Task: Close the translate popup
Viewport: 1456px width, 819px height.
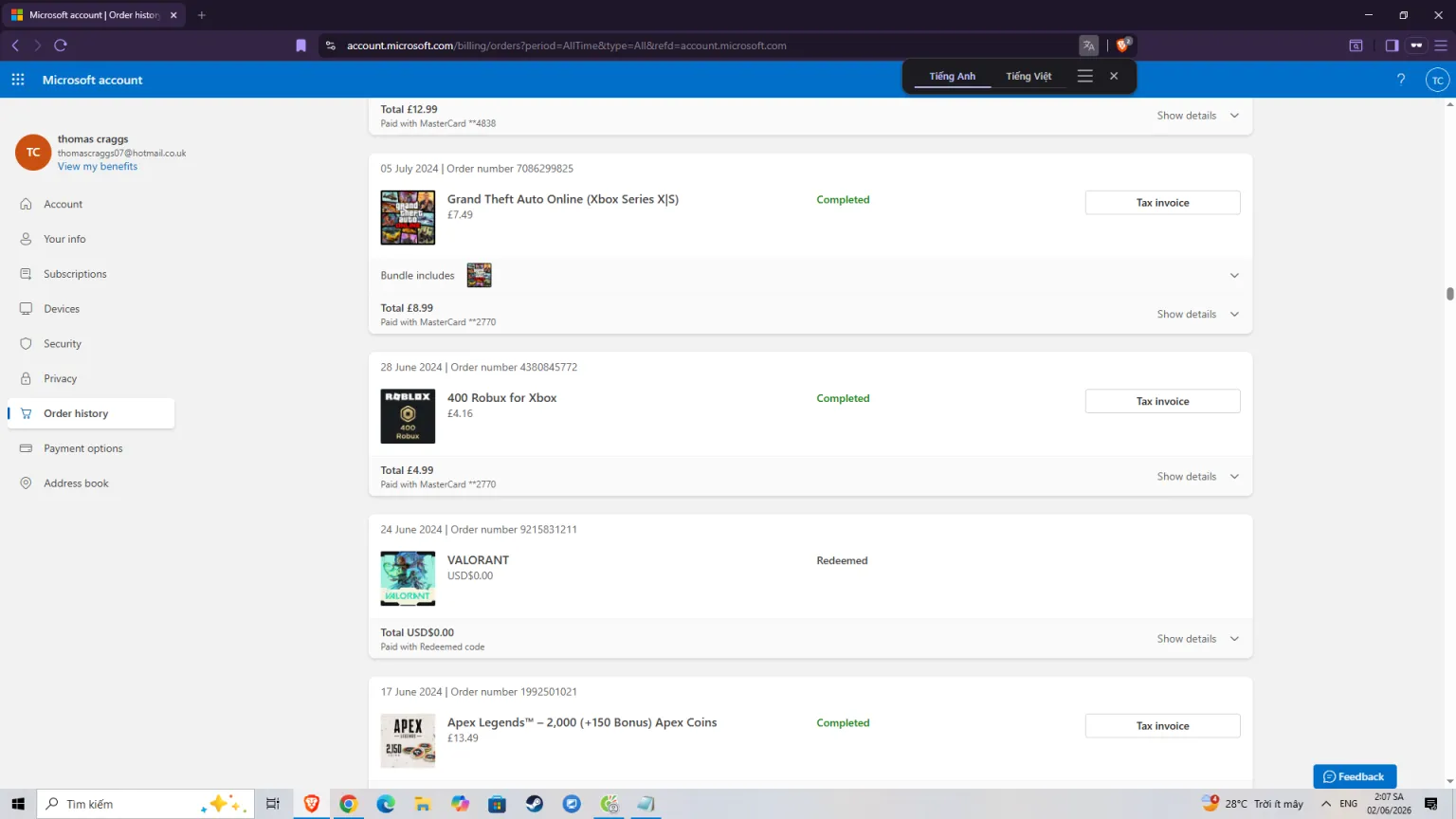Action: 1114,76
